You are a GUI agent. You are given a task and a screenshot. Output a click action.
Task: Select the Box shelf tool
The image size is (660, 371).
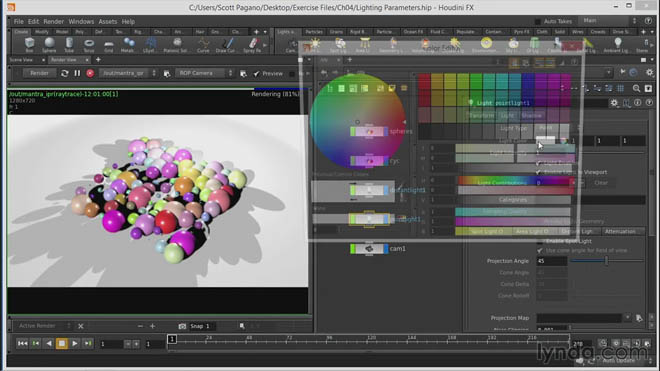(29, 45)
